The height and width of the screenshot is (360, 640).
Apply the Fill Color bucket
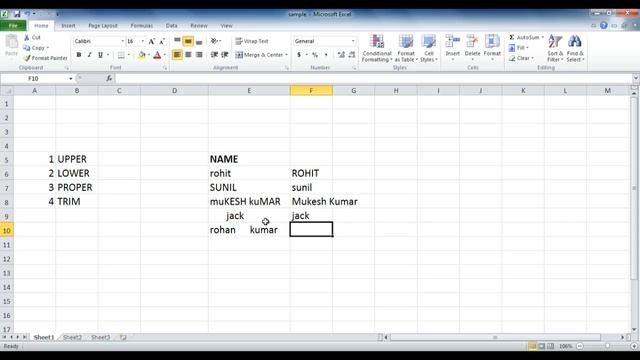[x=142, y=55]
